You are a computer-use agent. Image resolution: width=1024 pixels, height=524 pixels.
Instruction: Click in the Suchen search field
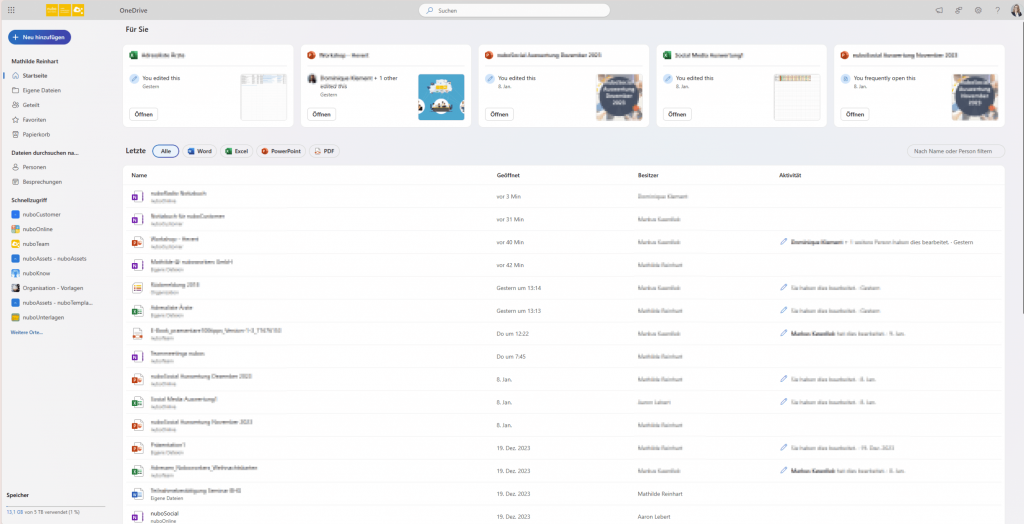click(514, 10)
